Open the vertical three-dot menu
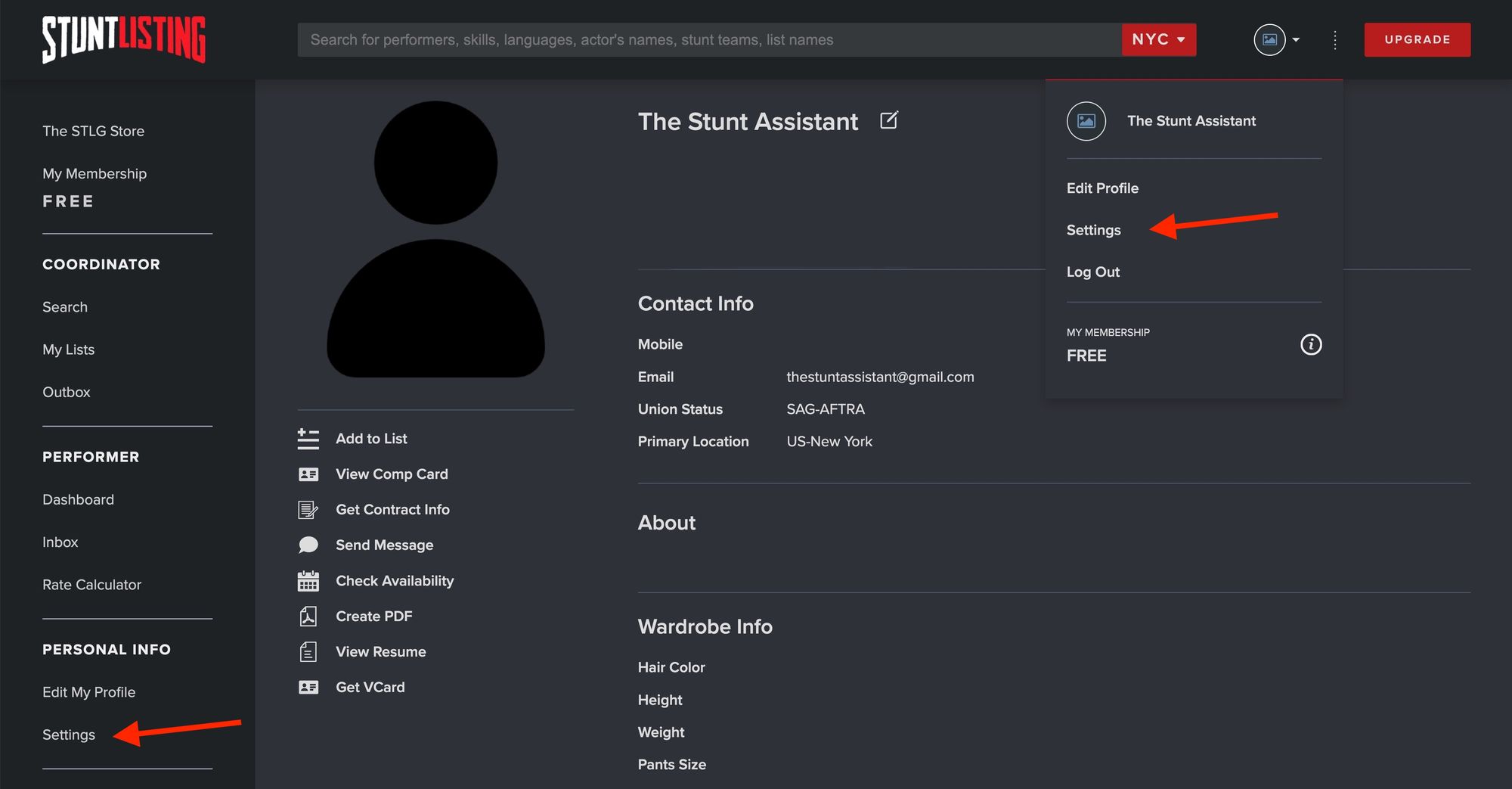Screen dimensions: 1512x789 [1335, 40]
